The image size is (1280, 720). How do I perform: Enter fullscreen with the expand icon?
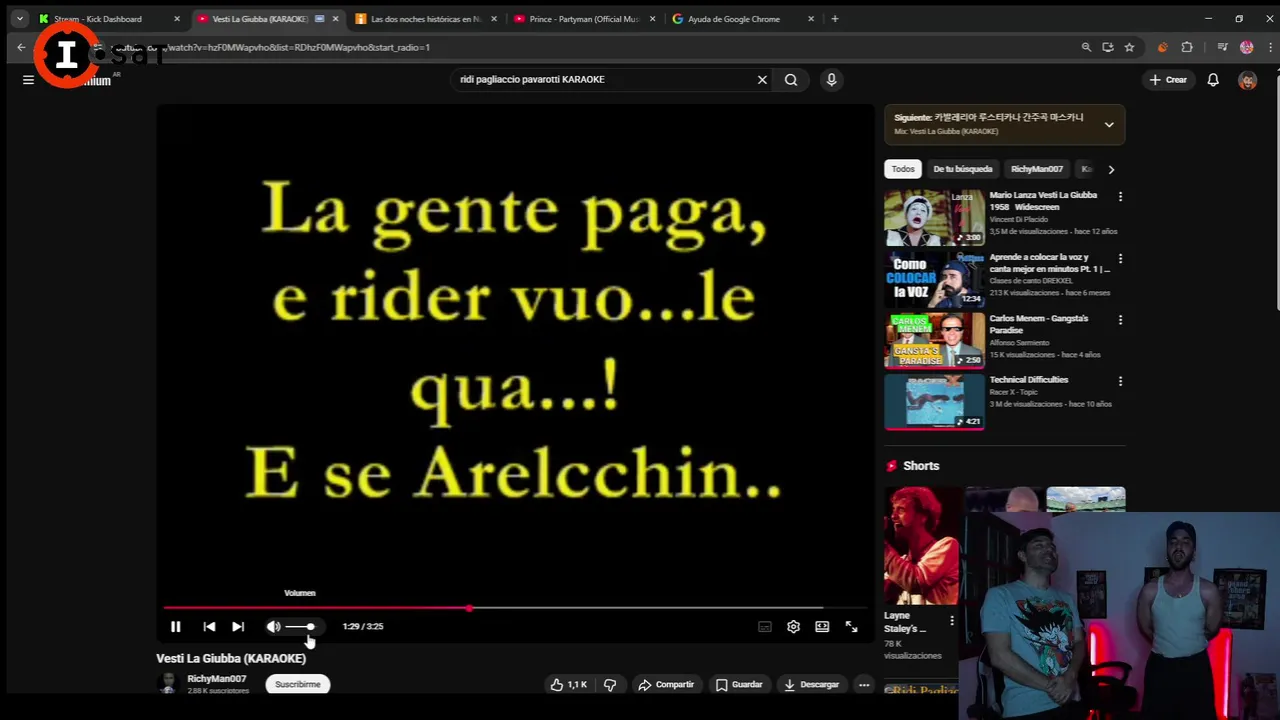pyautogui.click(x=851, y=626)
